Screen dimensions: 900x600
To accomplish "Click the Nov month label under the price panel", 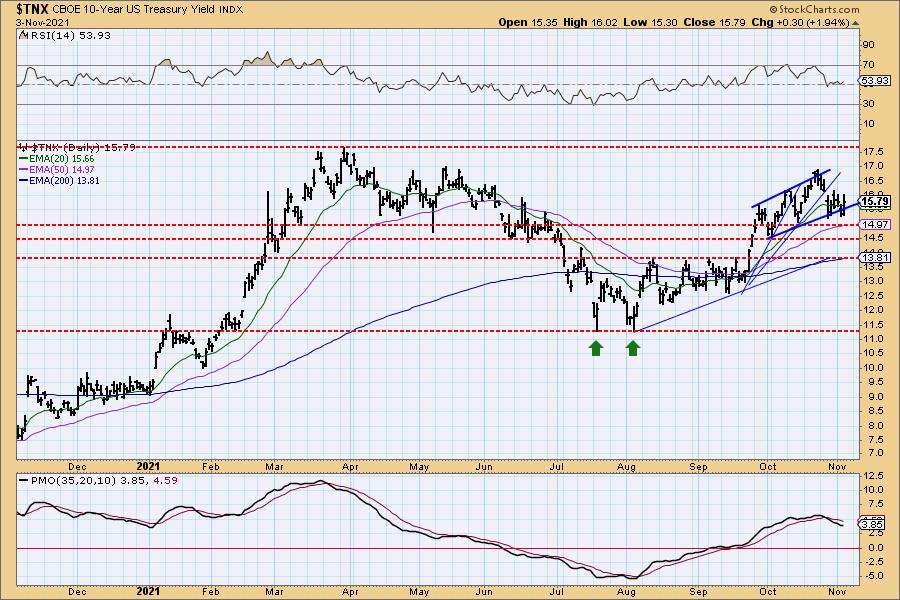I will pos(837,467).
